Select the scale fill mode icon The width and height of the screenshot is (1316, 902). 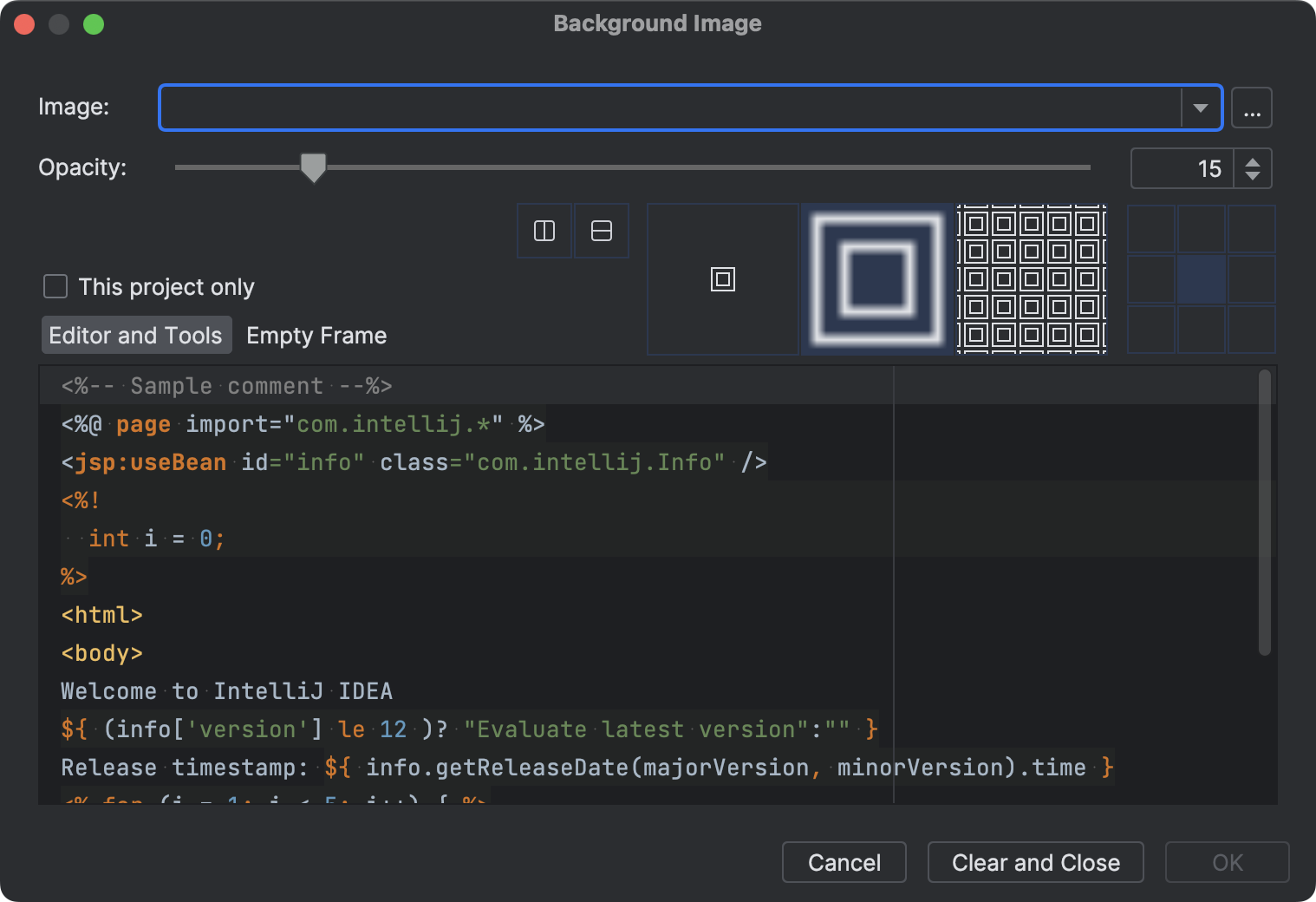[x=876, y=279]
